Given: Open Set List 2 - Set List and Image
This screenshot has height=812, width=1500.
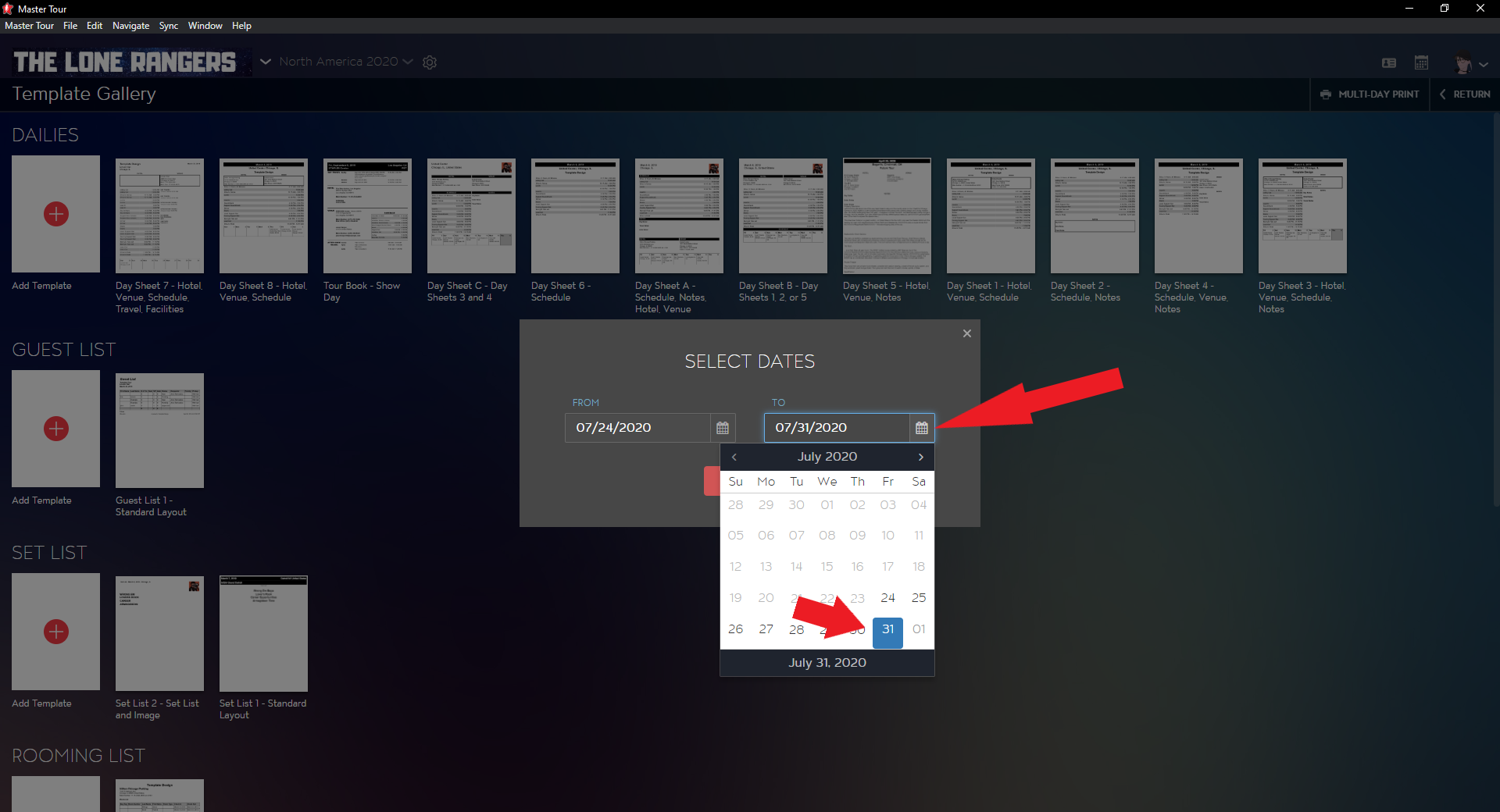Looking at the screenshot, I should [159, 633].
